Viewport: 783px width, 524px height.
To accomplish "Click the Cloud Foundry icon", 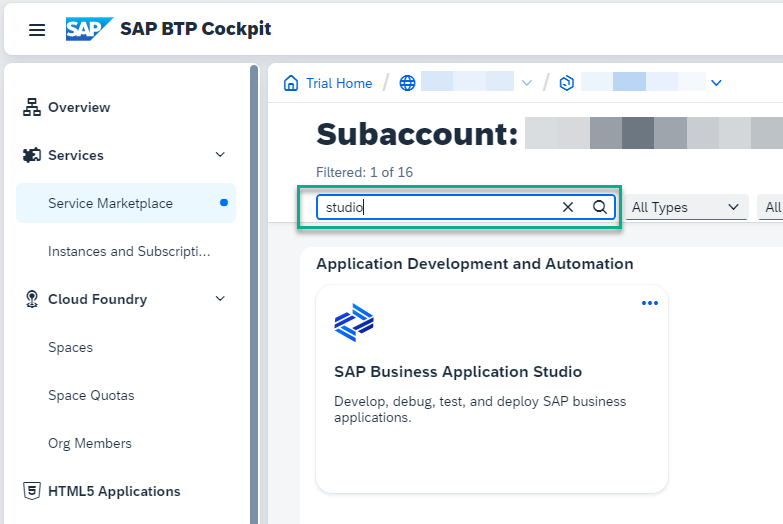I will pyautogui.click(x=32, y=299).
